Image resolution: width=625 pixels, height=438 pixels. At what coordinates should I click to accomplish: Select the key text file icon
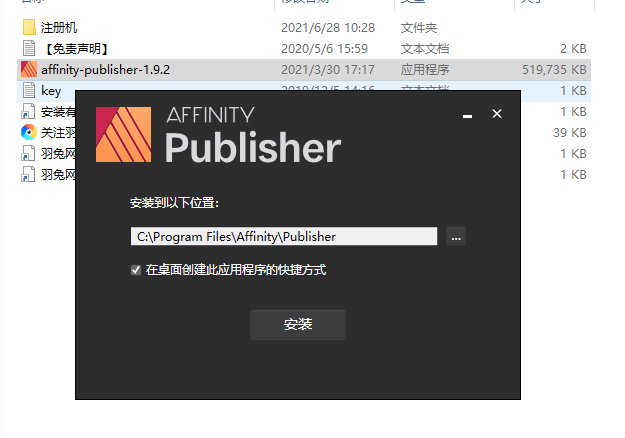[x=29, y=90]
